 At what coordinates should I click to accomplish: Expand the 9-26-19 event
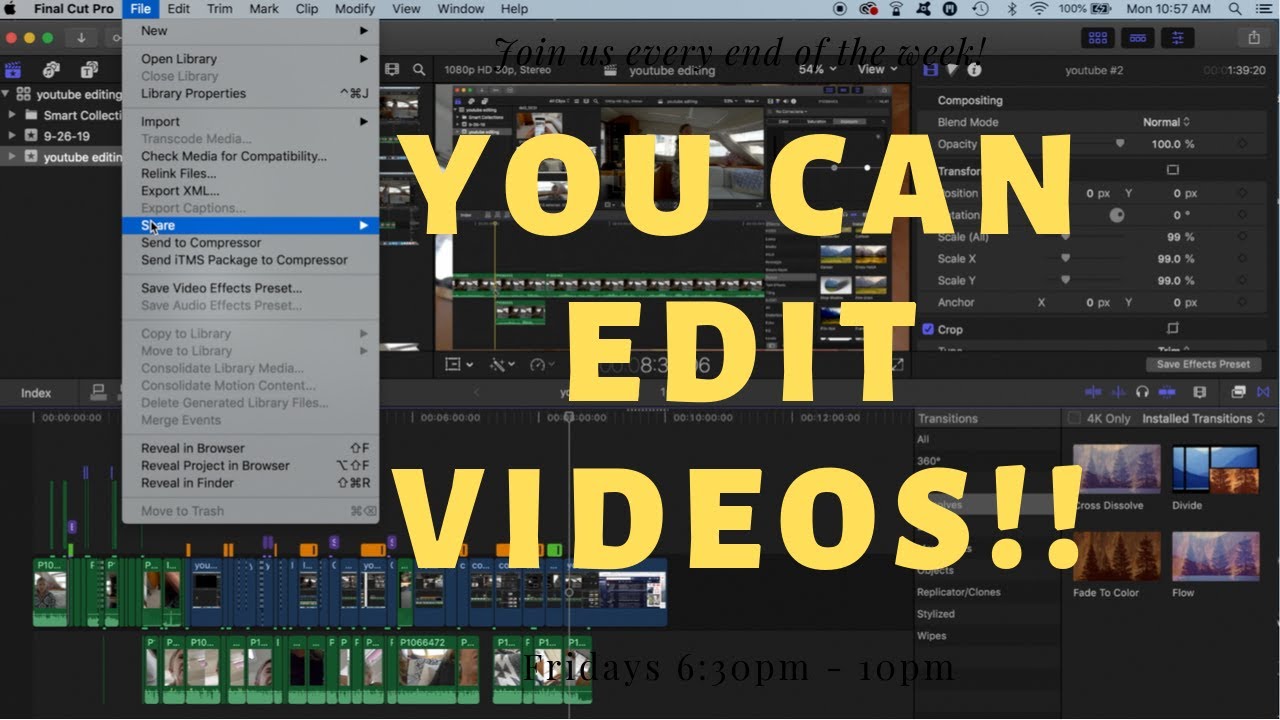(x=12, y=135)
